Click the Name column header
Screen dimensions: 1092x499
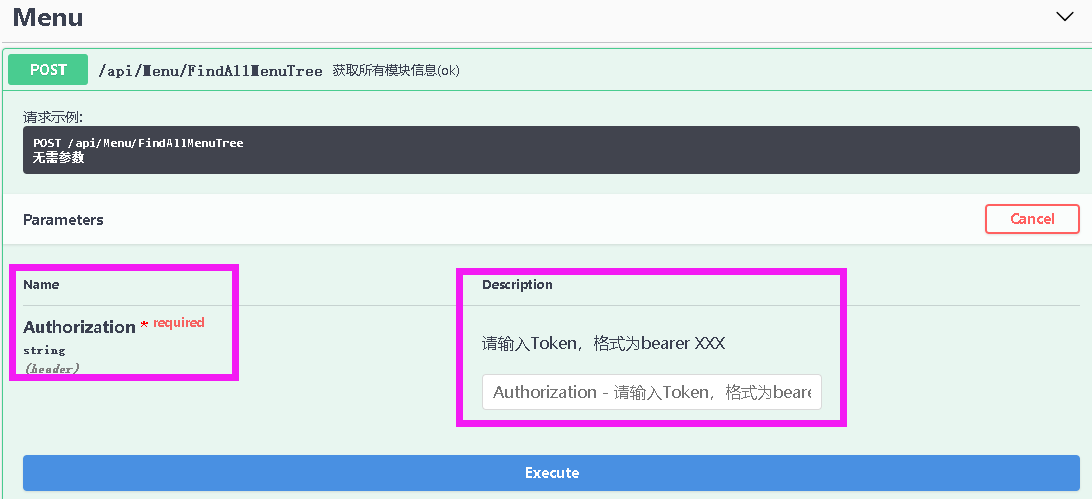coord(41,285)
